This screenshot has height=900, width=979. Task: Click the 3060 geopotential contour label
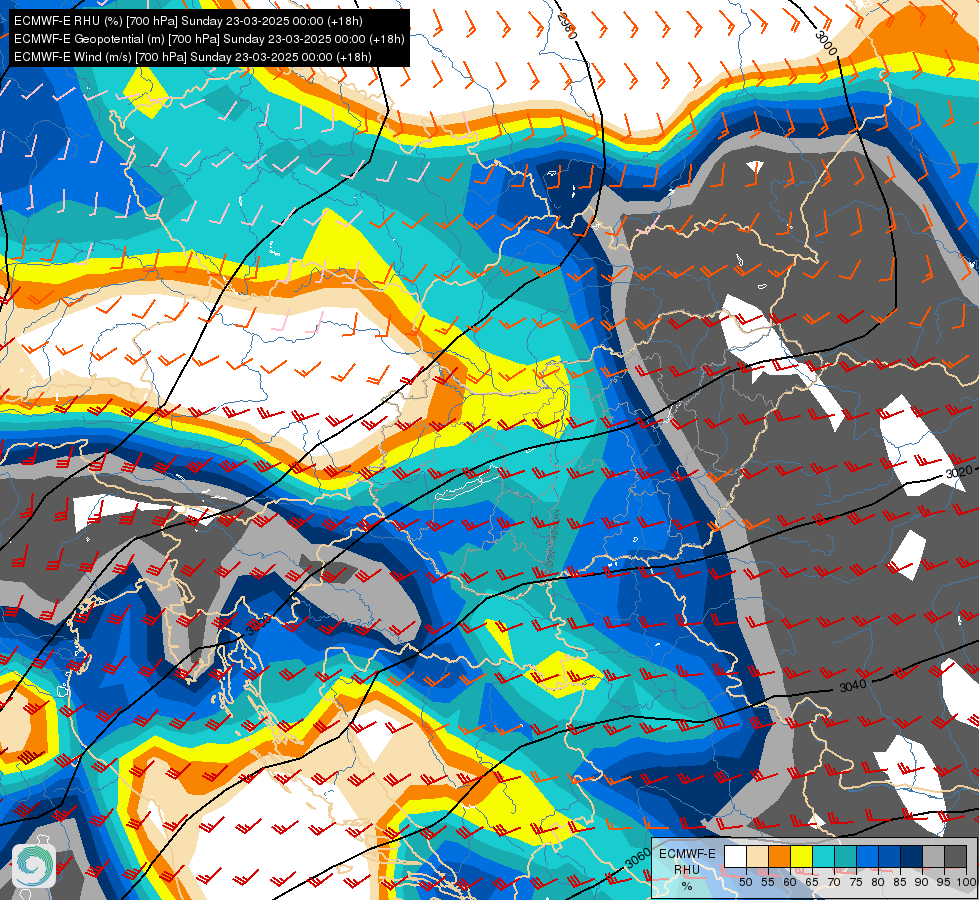(637, 860)
